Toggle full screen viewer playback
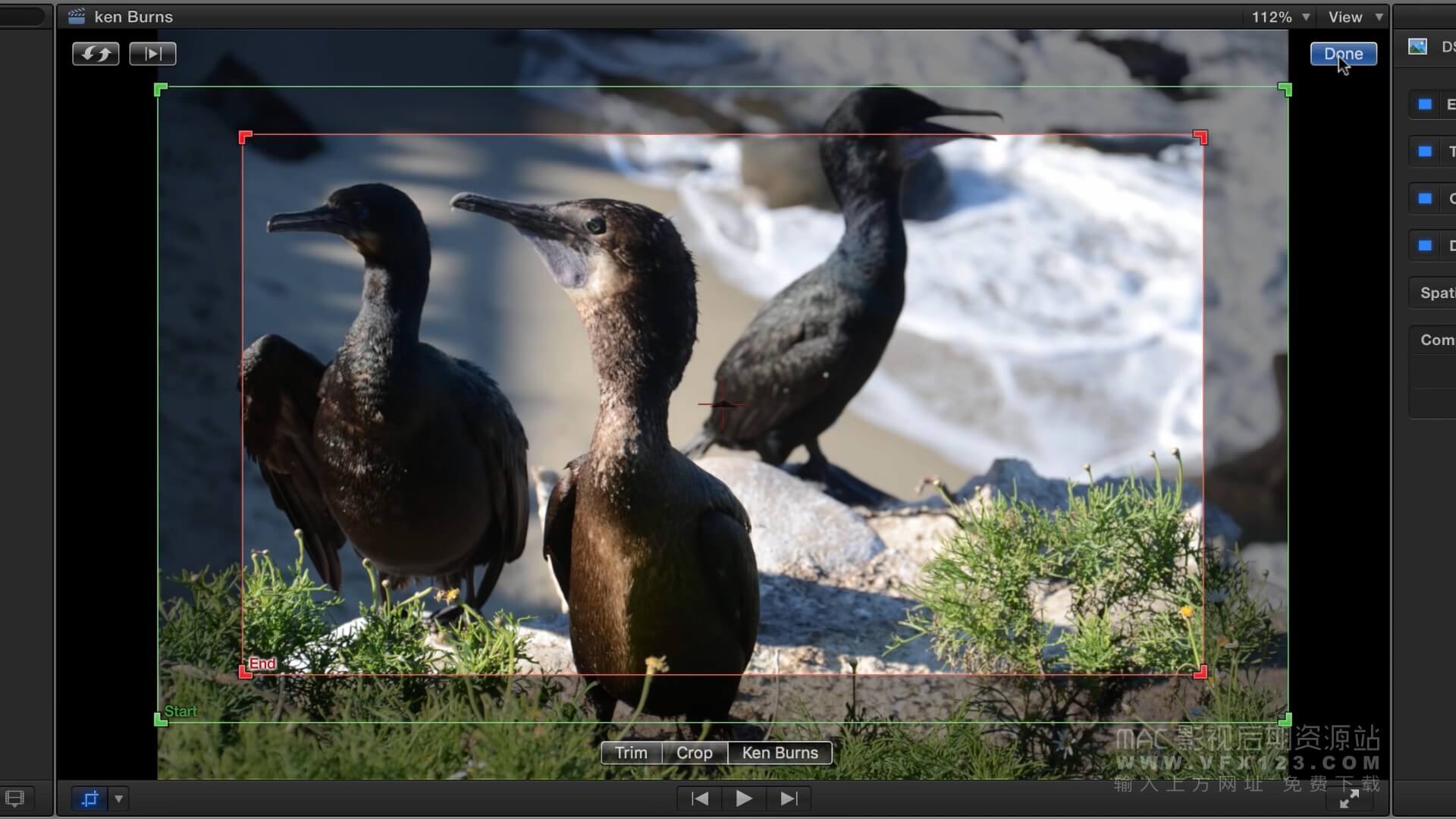1456x819 pixels. tap(1349, 799)
